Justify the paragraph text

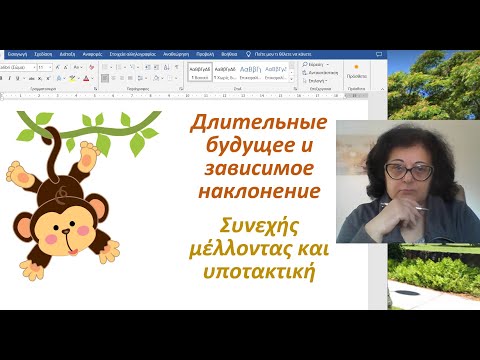130,78
